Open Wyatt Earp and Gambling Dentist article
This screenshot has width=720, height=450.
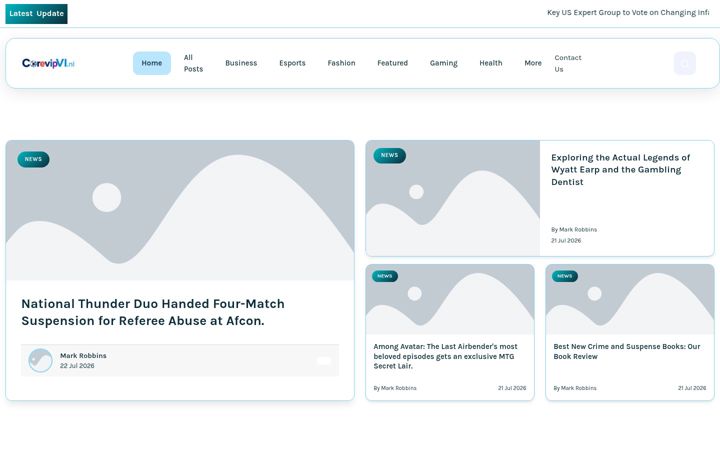coord(620,169)
